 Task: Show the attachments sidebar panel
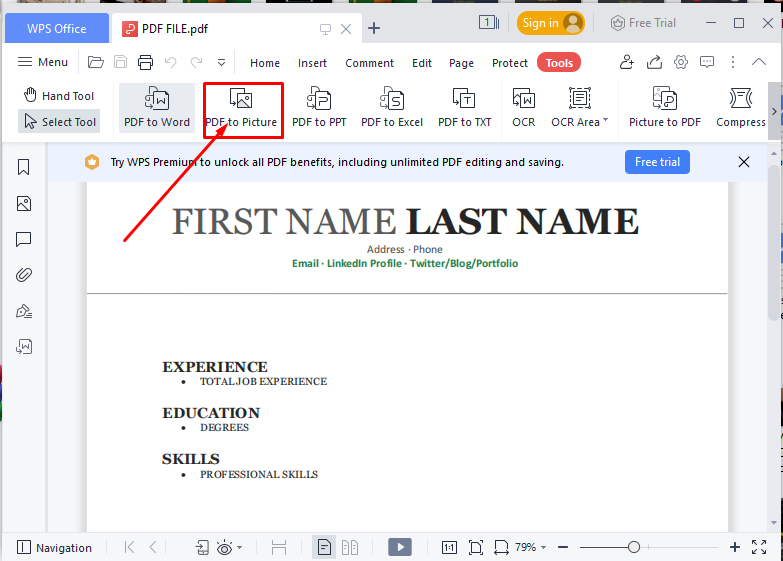[23, 275]
